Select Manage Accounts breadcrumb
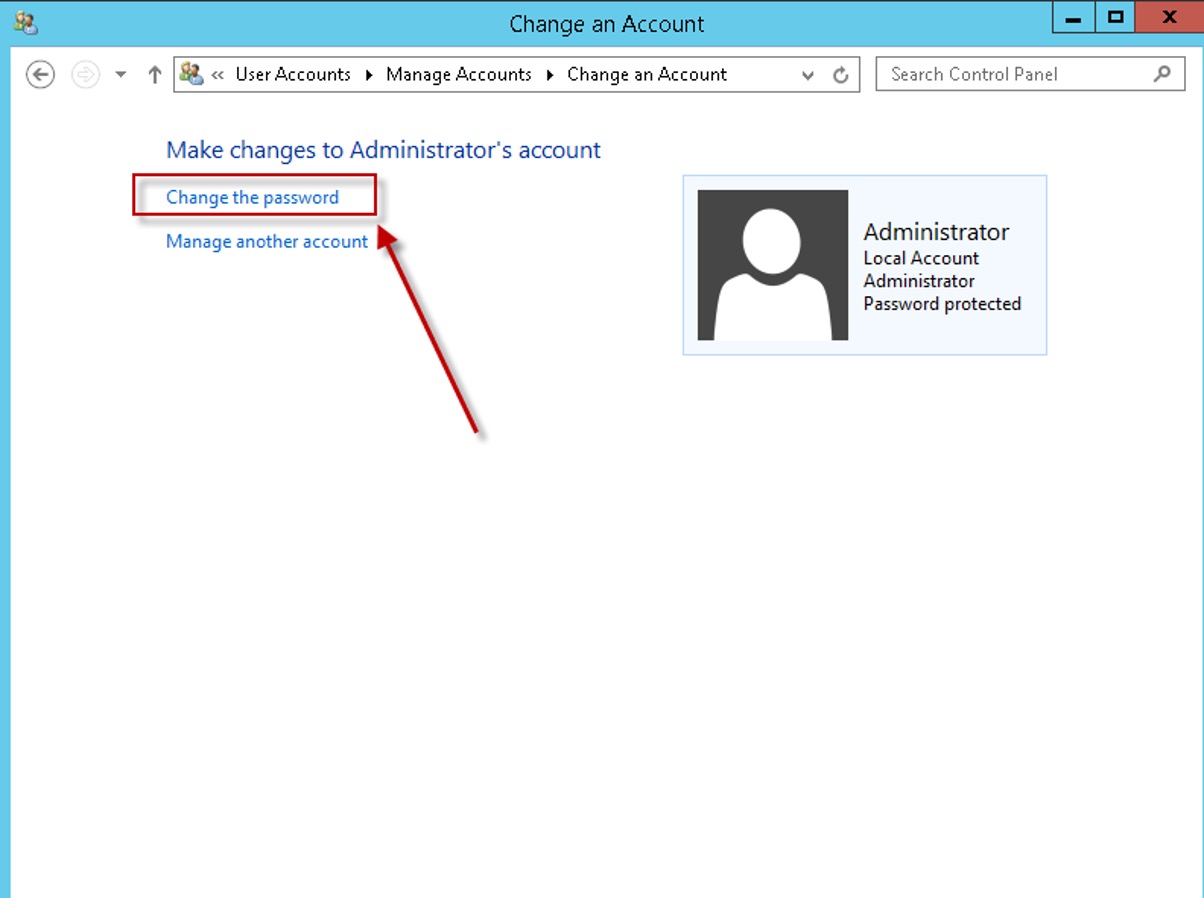The image size is (1204, 898). 459,74
